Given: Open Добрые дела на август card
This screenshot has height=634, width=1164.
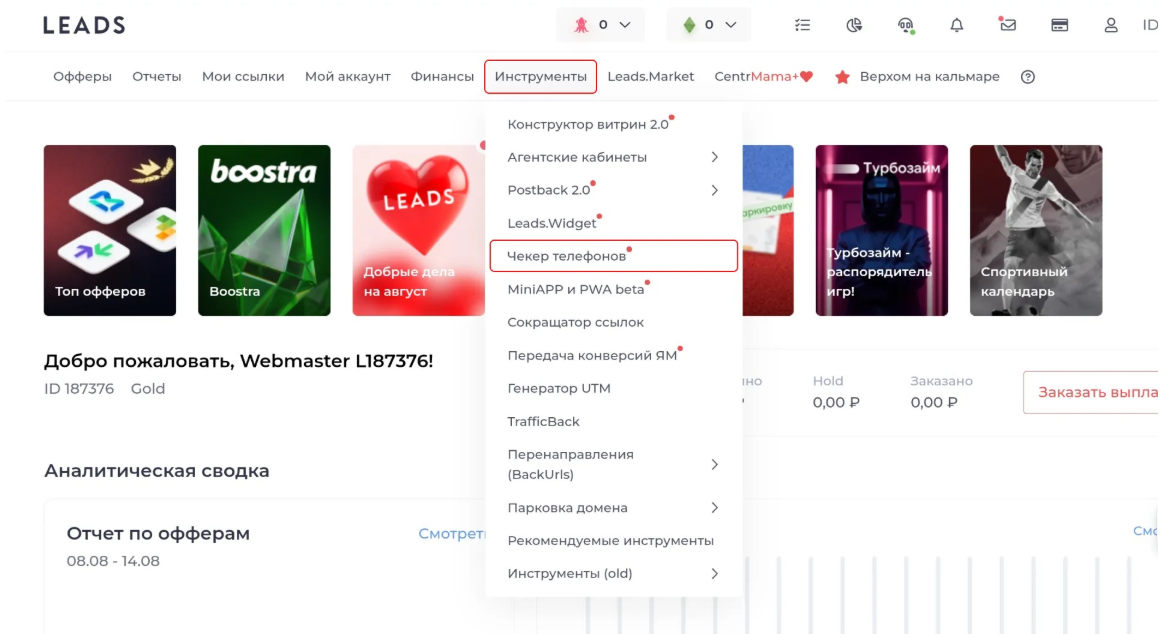Looking at the screenshot, I should point(419,230).
